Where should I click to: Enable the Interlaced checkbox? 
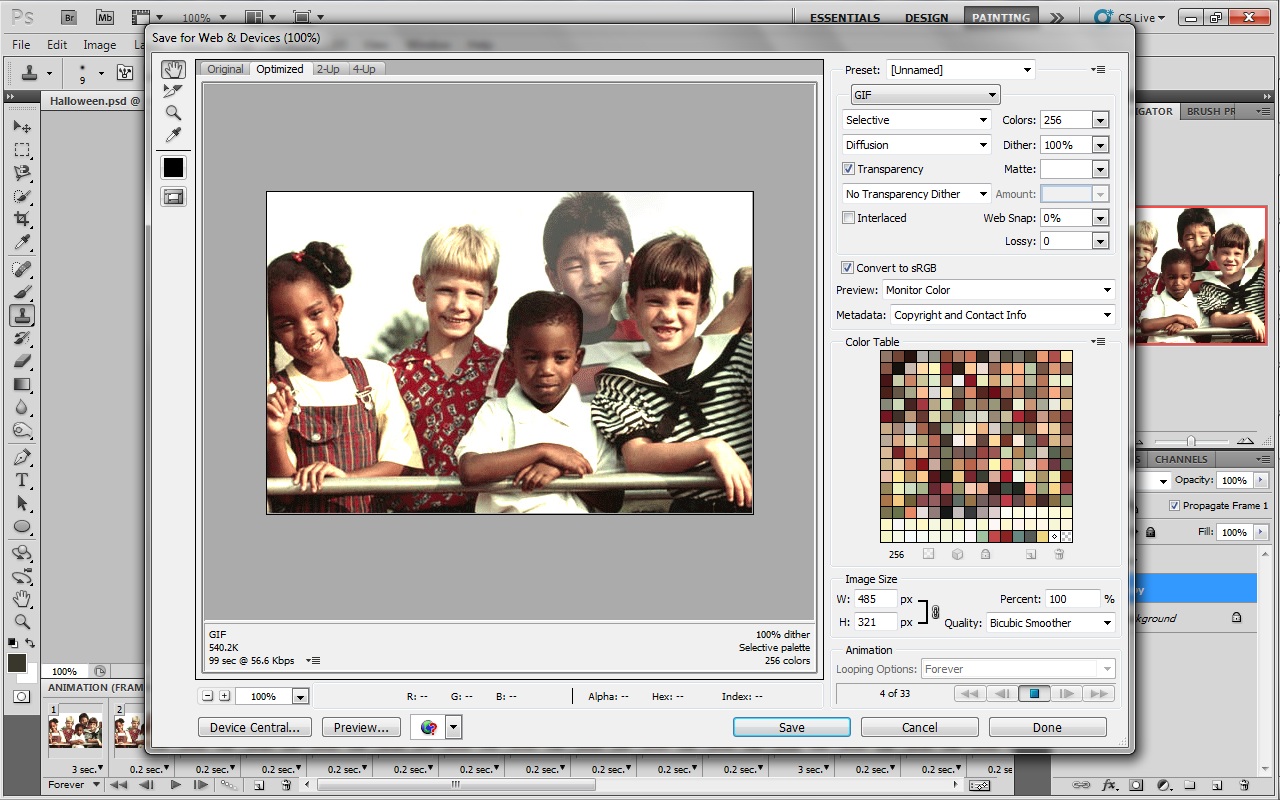click(x=849, y=218)
